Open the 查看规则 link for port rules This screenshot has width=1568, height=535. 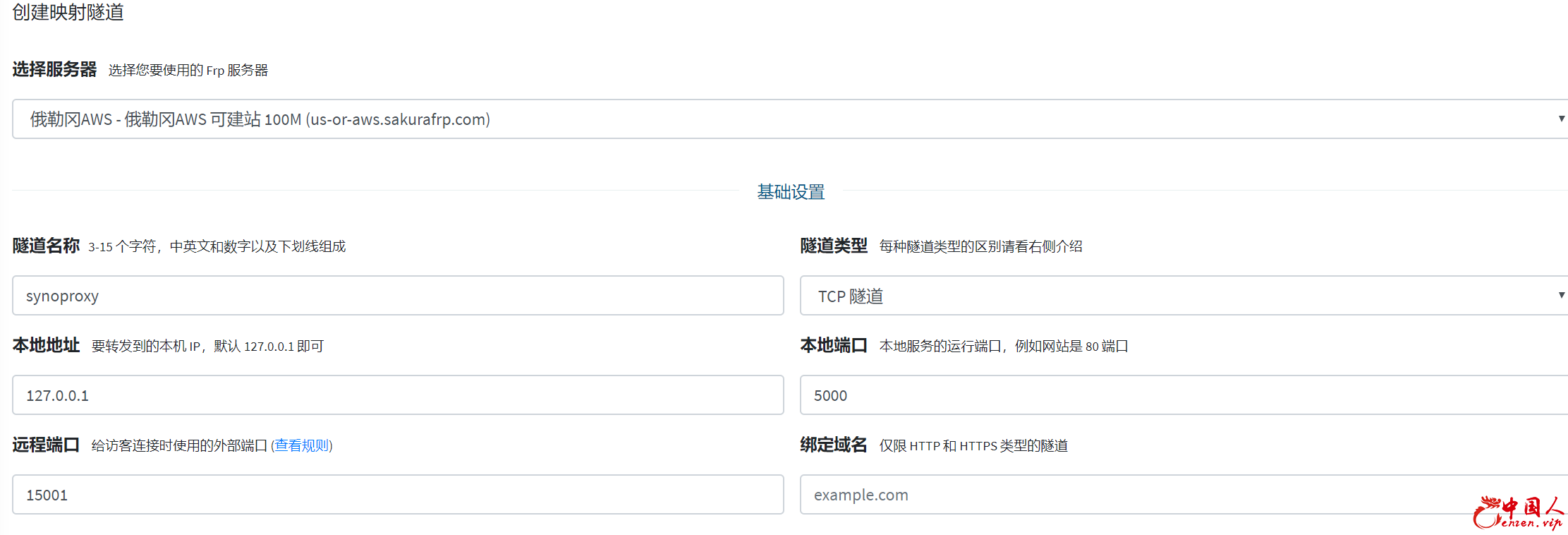point(303,445)
